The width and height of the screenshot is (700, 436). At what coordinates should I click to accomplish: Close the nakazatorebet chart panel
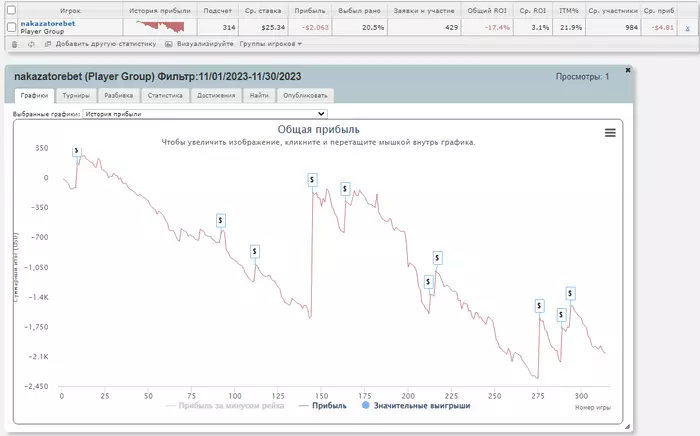click(628, 70)
